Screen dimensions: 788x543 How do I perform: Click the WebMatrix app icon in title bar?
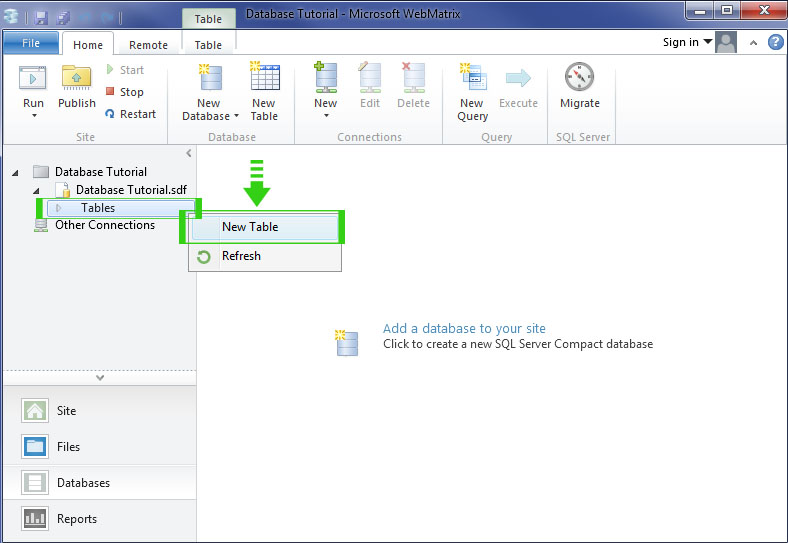[x=11, y=17]
